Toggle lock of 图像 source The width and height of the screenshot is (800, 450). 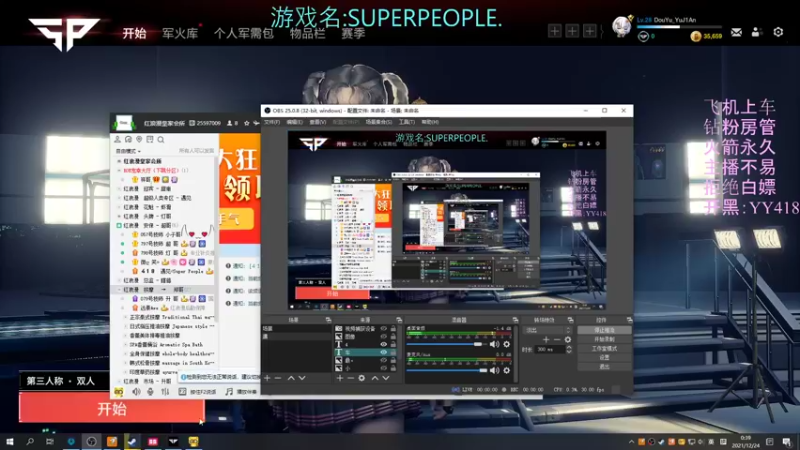[393, 337]
